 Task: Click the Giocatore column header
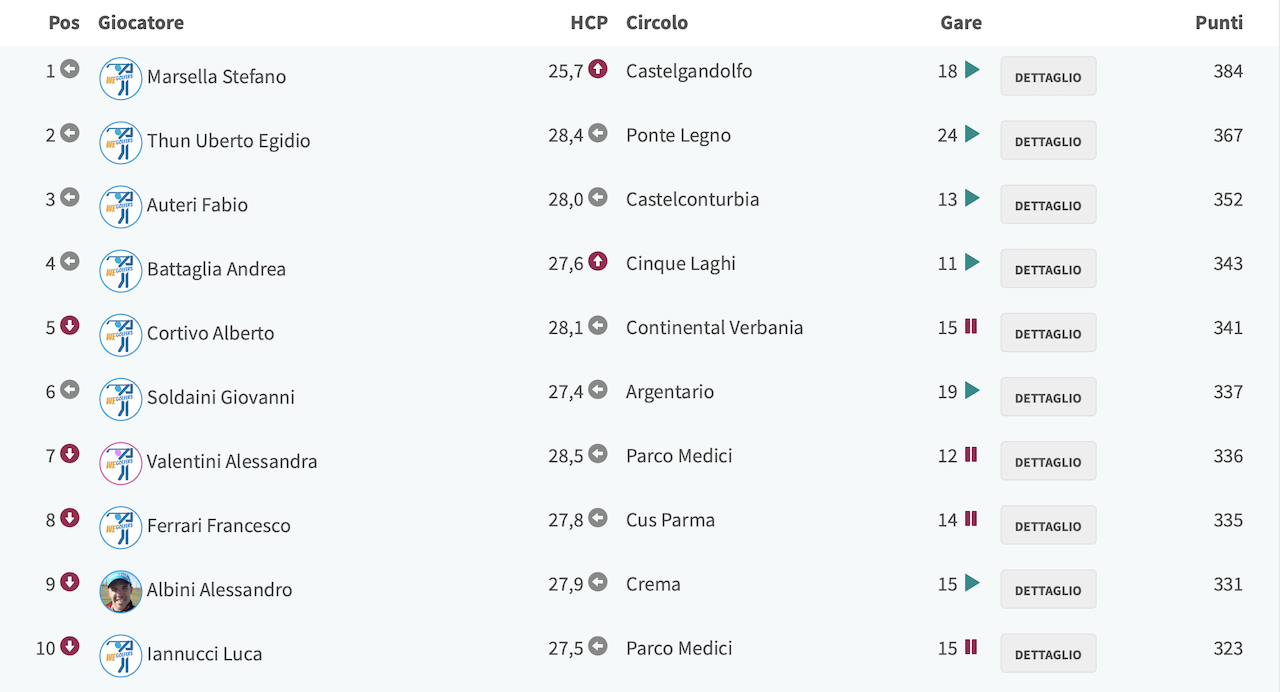[141, 22]
